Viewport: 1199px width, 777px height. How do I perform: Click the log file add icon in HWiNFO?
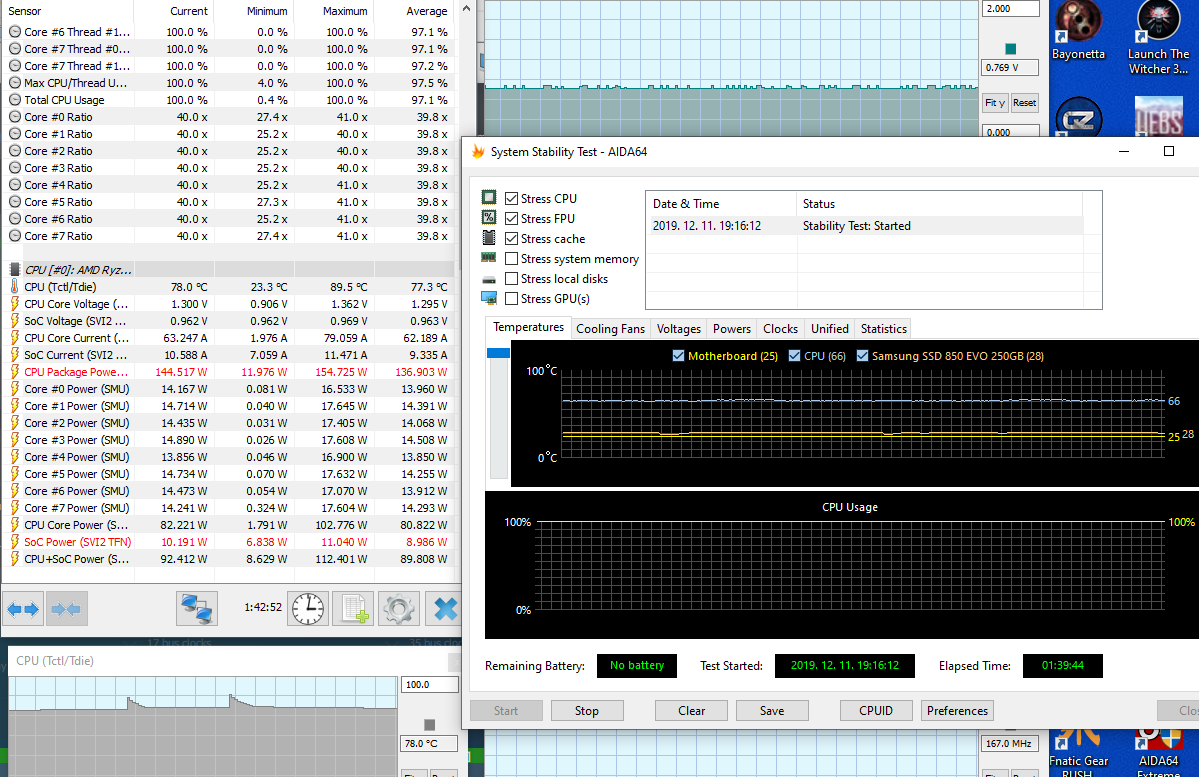(354, 609)
